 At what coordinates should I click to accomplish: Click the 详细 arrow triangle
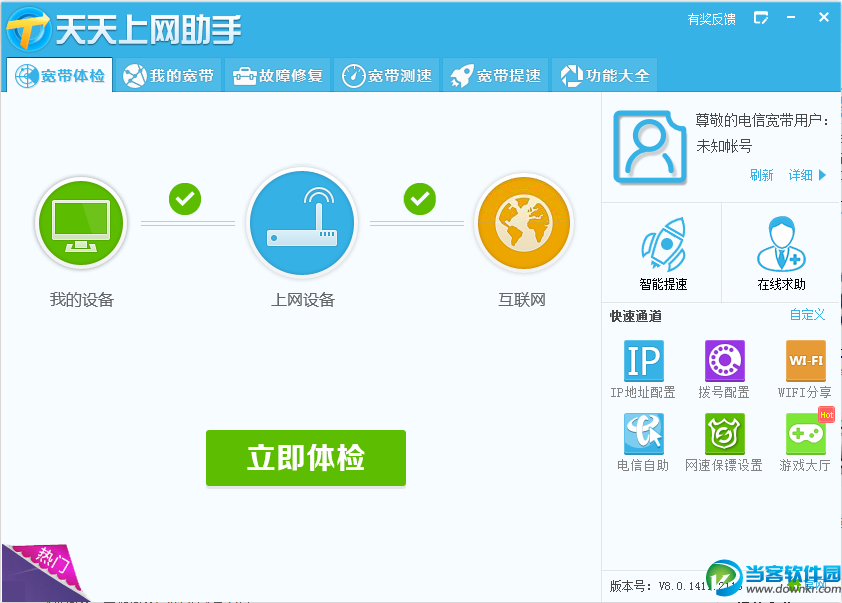822,175
